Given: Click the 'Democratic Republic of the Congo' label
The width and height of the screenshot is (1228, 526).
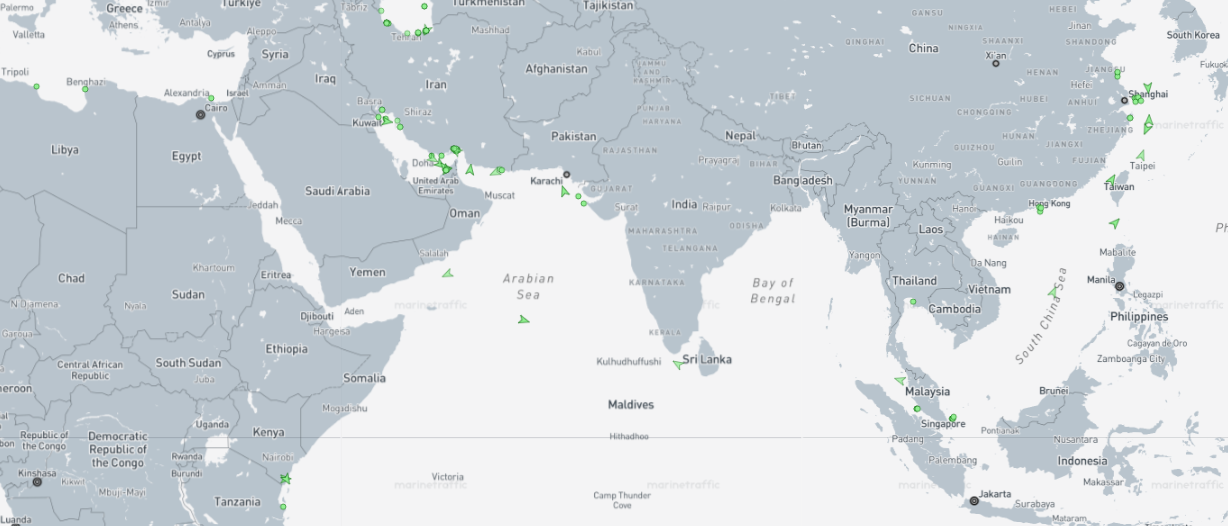Looking at the screenshot, I should [x=117, y=449].
